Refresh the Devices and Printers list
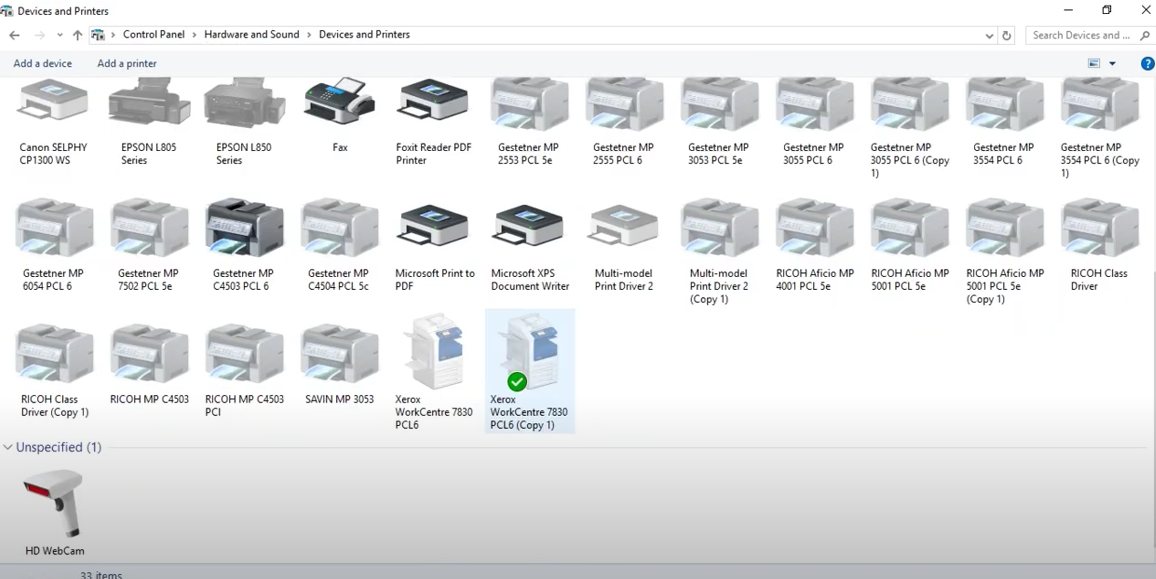 (1007, 35)
